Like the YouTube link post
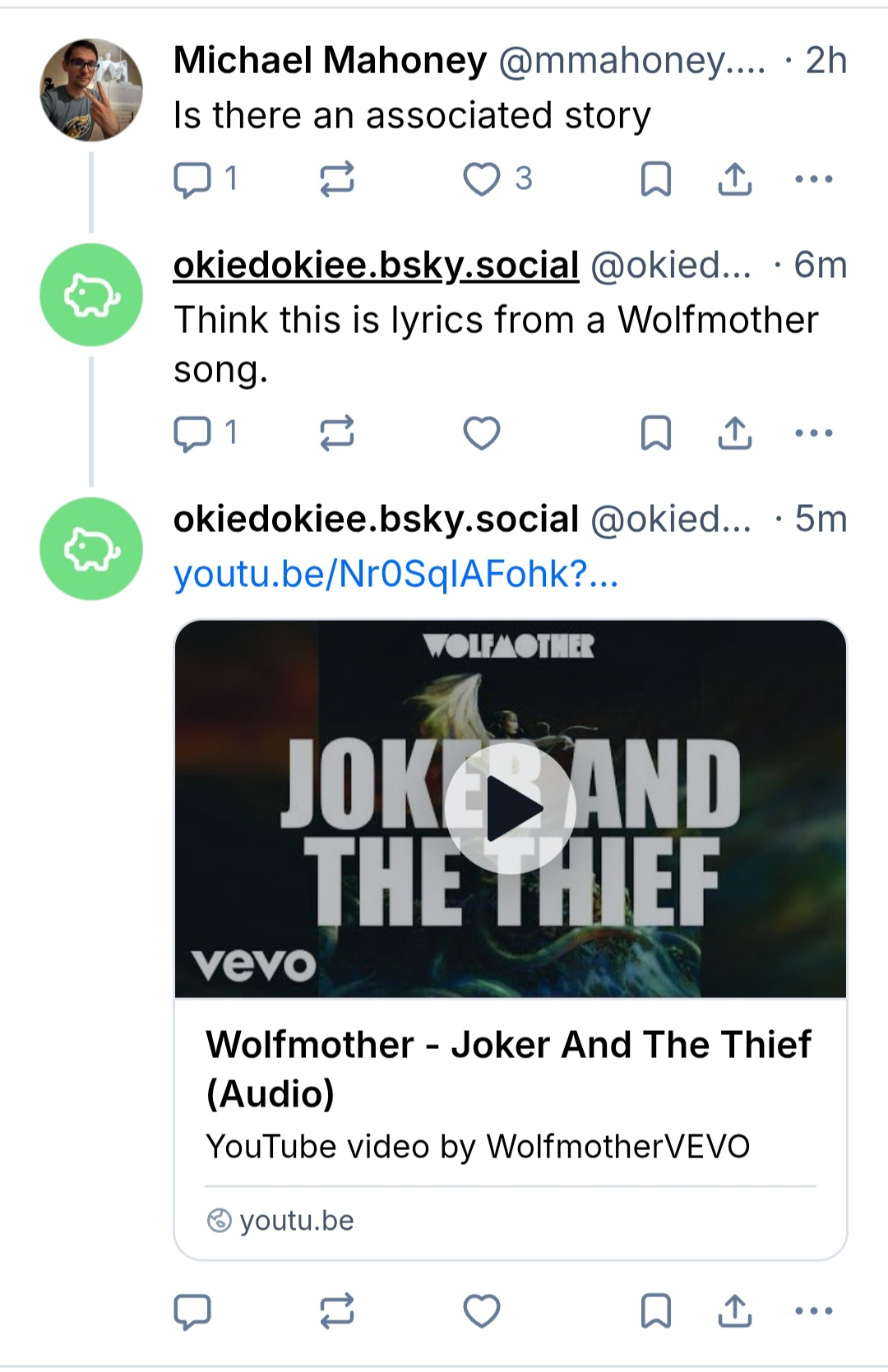The width and height of the screenshot is (888, 1372). [482, 1311]
